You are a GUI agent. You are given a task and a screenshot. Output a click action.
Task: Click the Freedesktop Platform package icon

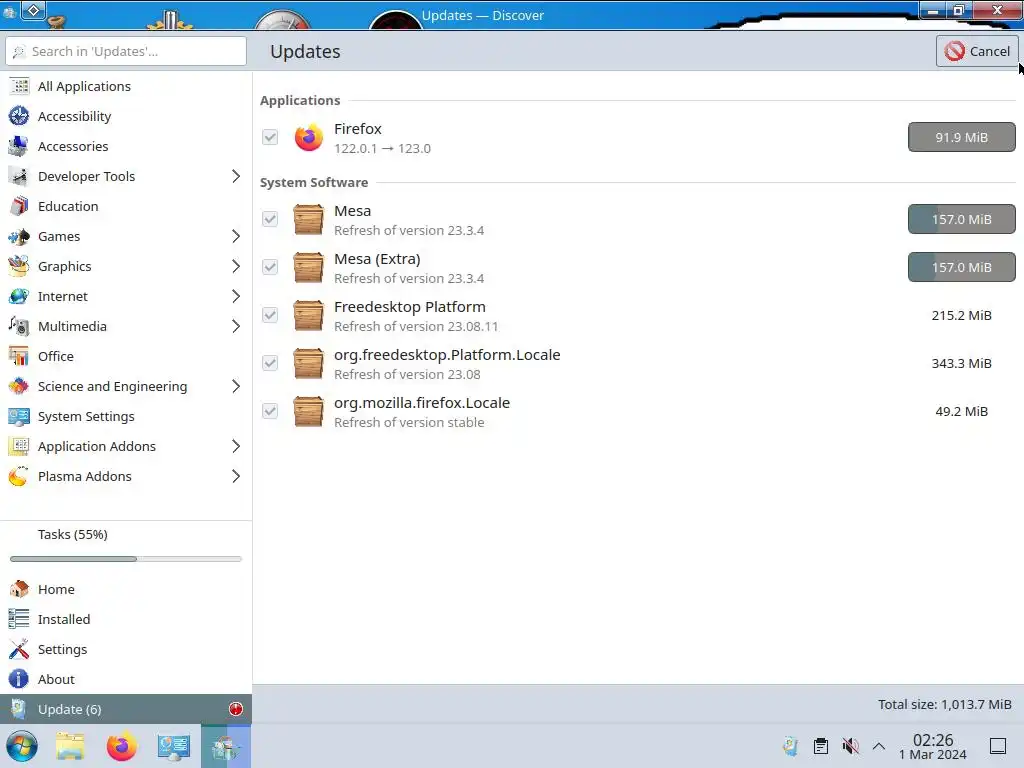[x=308, y=315]
